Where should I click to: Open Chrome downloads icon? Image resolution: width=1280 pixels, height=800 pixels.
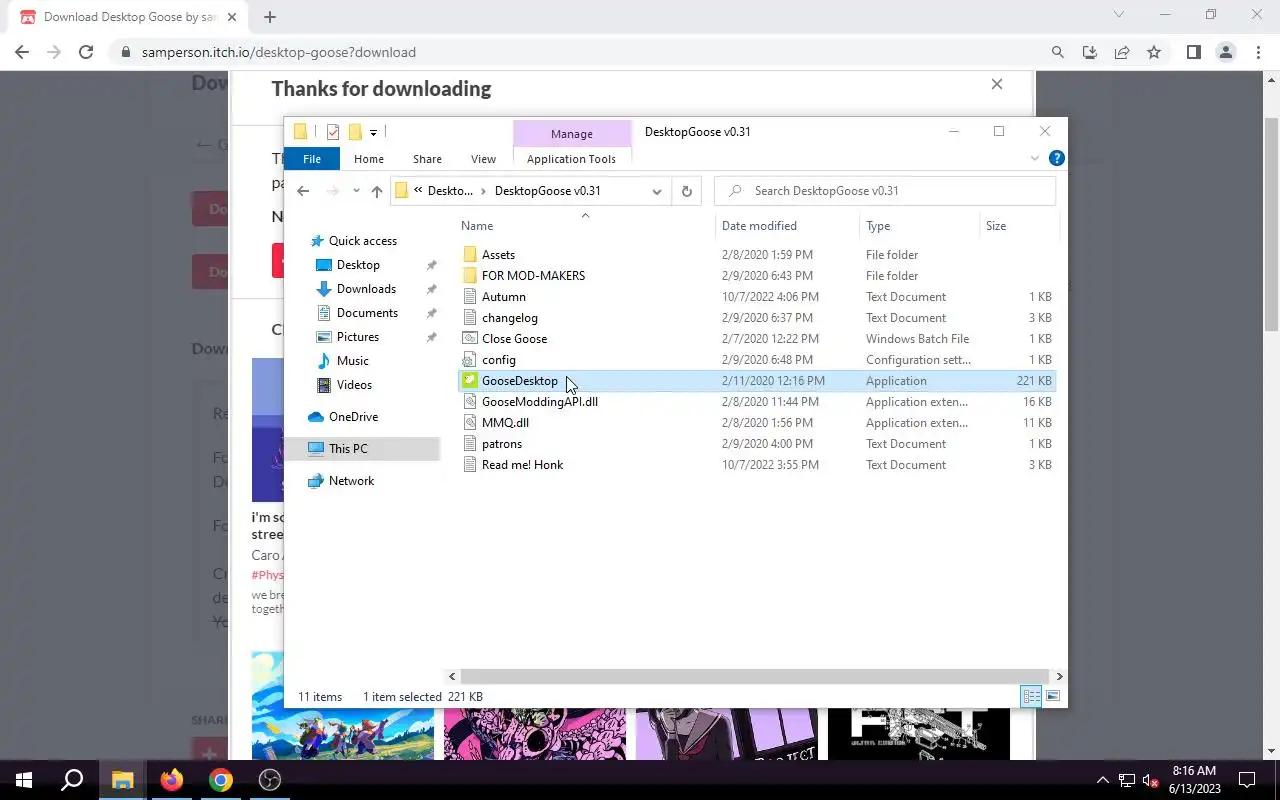1090,52
